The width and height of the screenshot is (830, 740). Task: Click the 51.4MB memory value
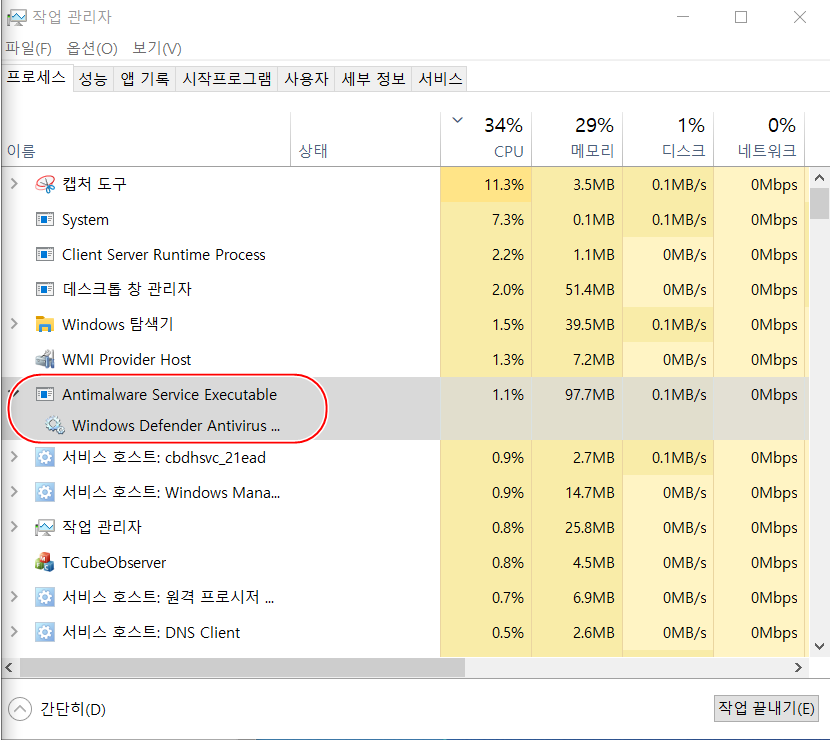(x=590, y=290)
